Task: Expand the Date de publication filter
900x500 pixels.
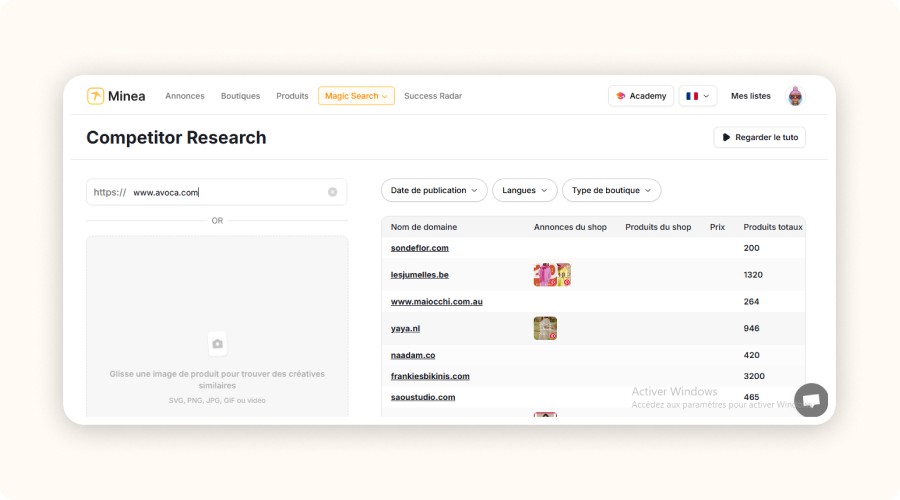Action: click(434, 191)
